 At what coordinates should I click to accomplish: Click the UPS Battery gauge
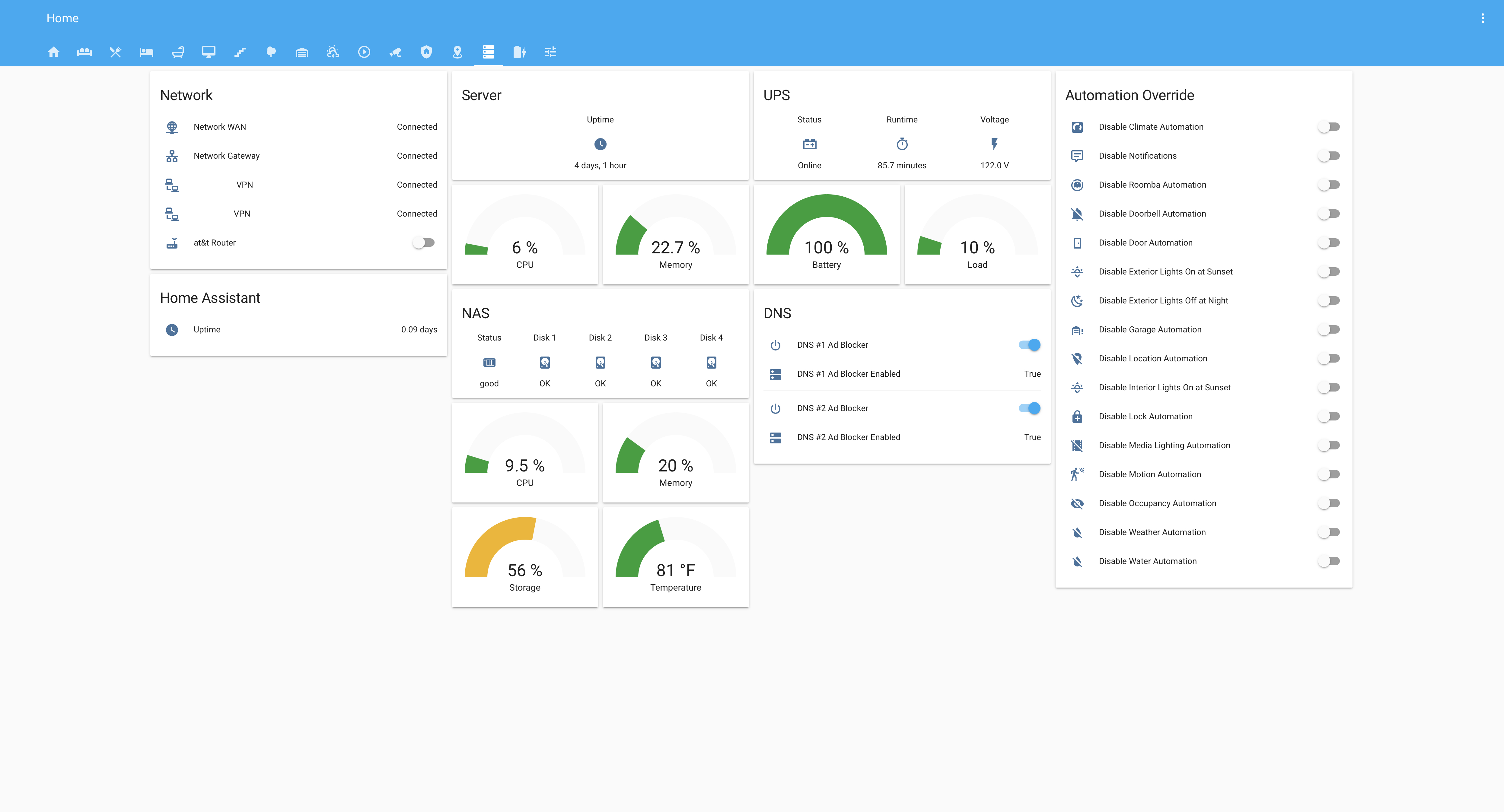(x=826, y=233)
